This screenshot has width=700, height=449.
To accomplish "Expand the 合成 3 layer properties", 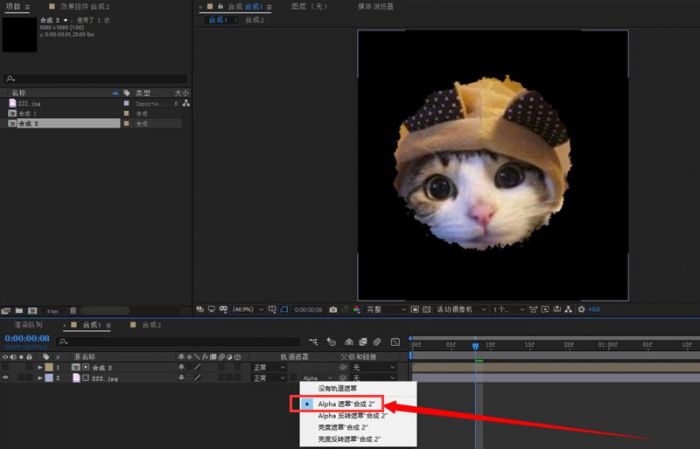I will pos(40,368).
